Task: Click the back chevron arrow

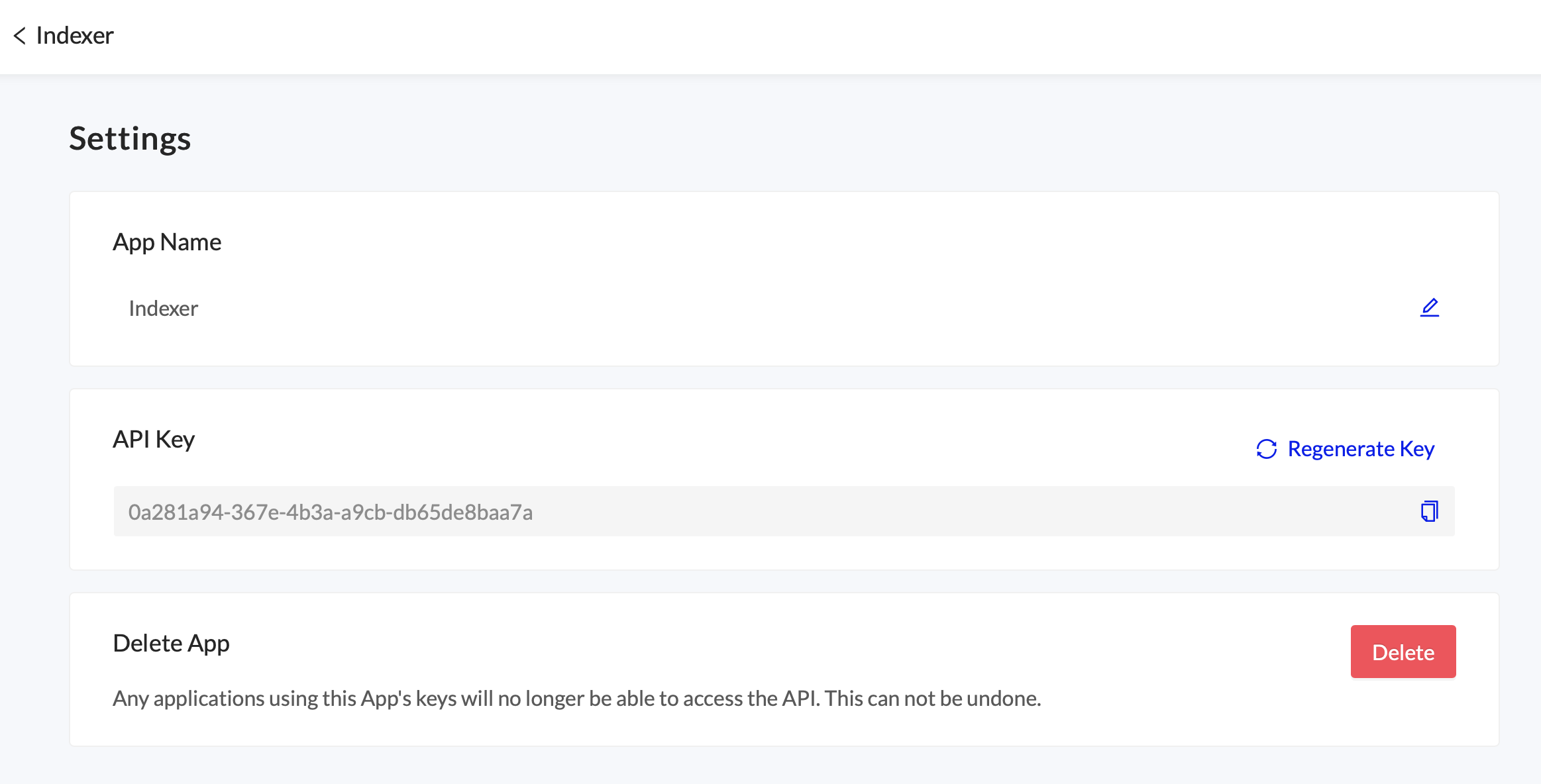Action: (20, 36)
